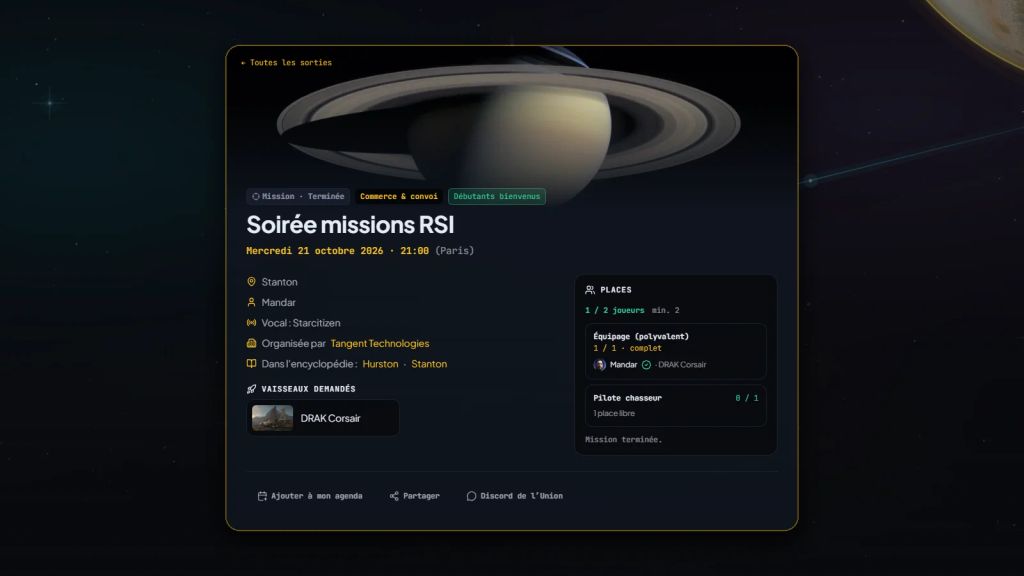Click the green check icon beside Mandar
Viewport: 1024px width, 576px height.
tap(647, 365)
